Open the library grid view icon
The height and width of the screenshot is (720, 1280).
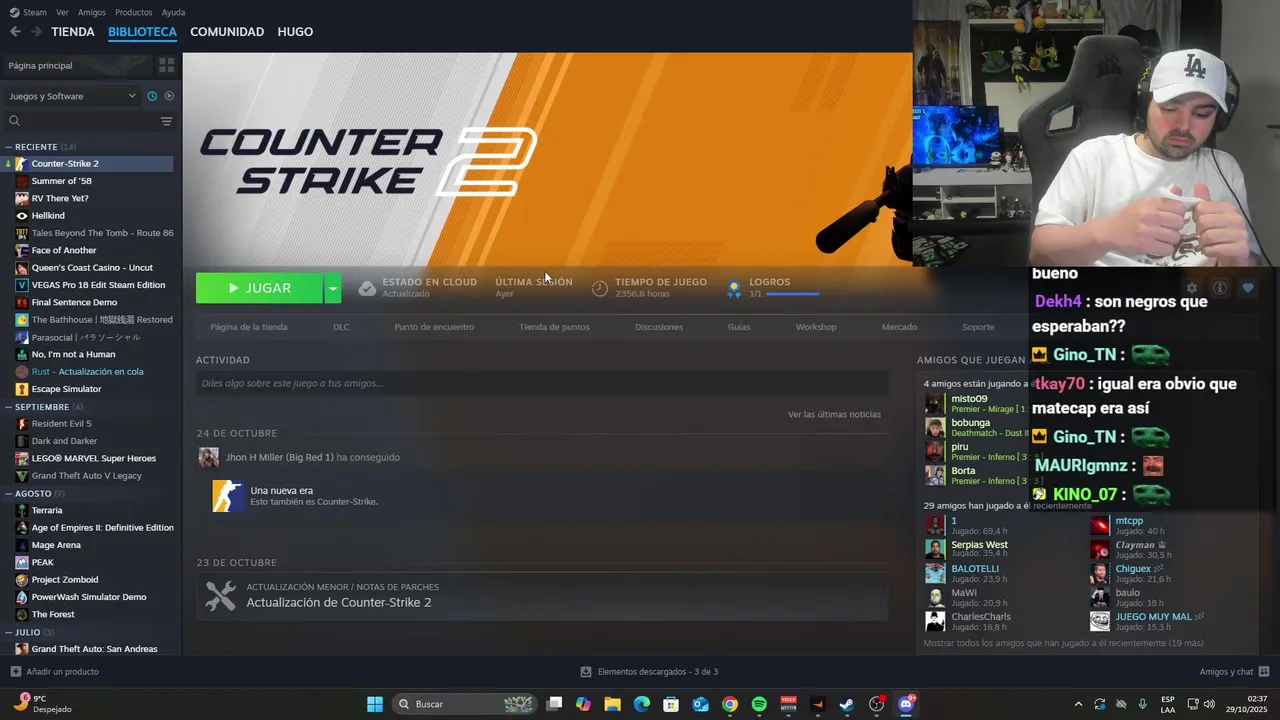point(166,65)
